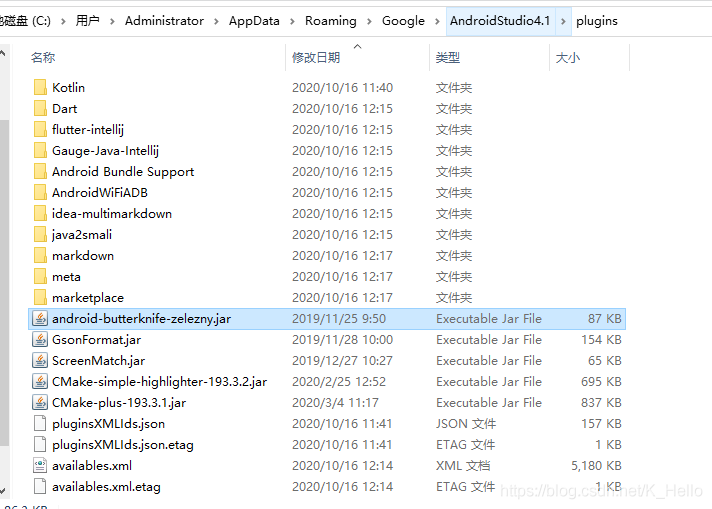Image resolution: width=712 pixels, height=509 pixels.
Task: Navigate to Google folder in address bar
Action: pyautogui.click(x=403, y=21)
